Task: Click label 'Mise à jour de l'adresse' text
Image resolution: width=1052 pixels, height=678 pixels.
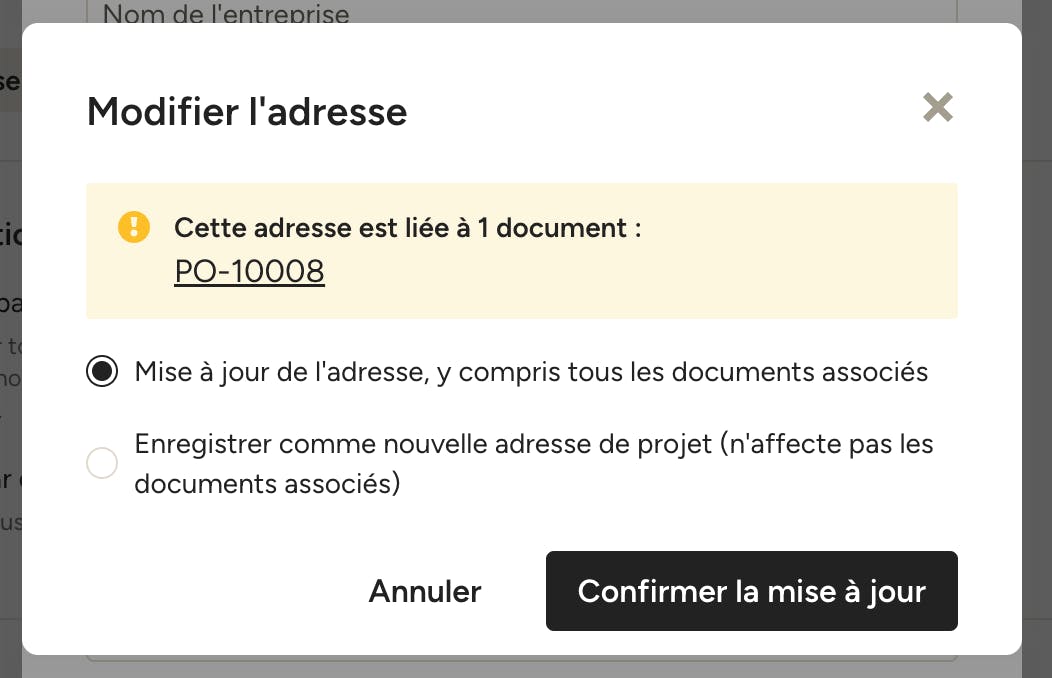Action: tap(280, 372)
